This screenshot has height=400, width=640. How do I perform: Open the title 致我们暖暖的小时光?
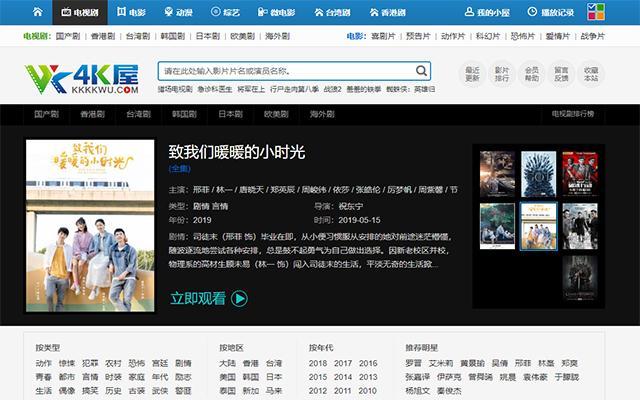[x=237, y=152]
